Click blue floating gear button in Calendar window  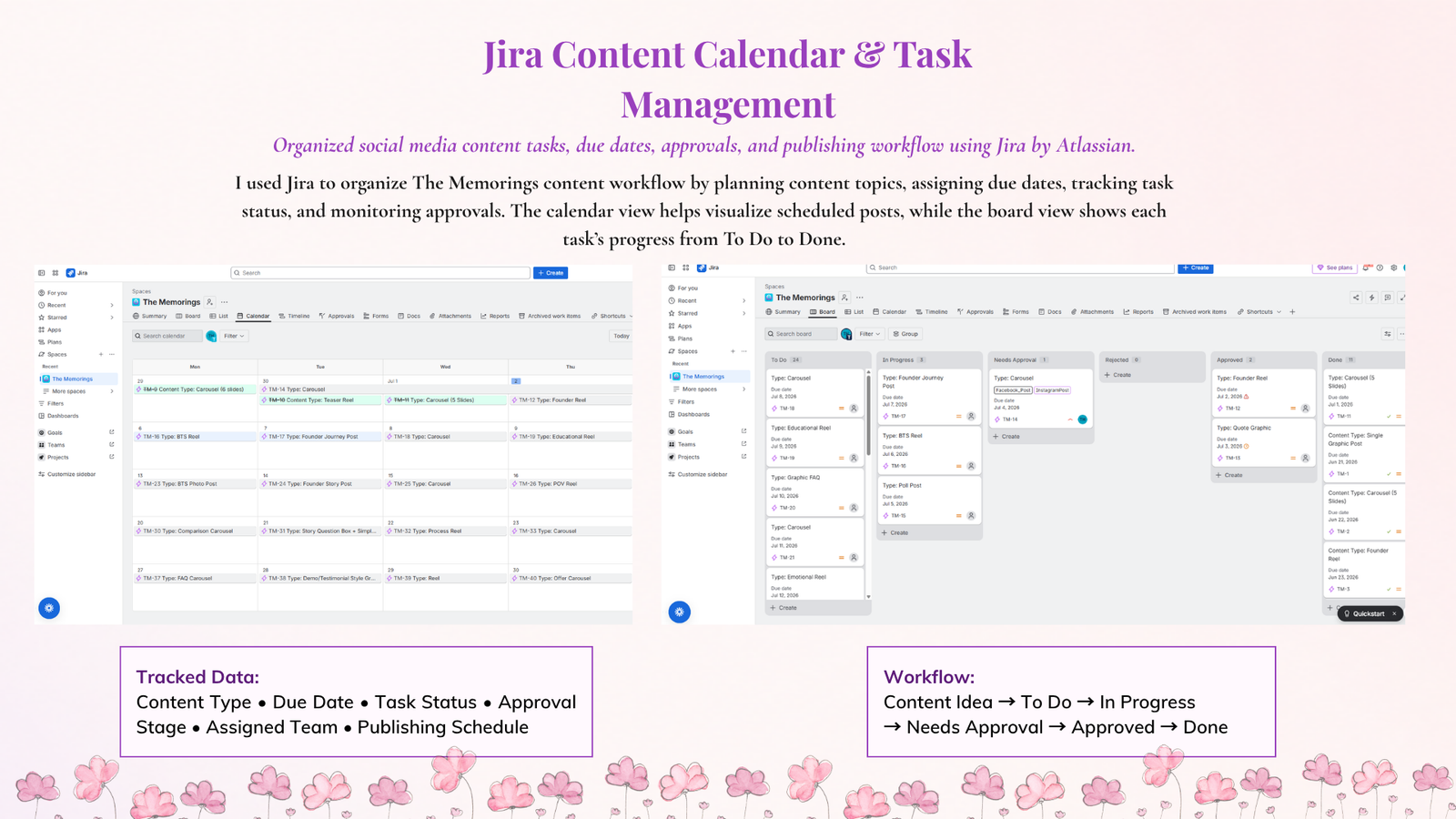click(49, 608)
